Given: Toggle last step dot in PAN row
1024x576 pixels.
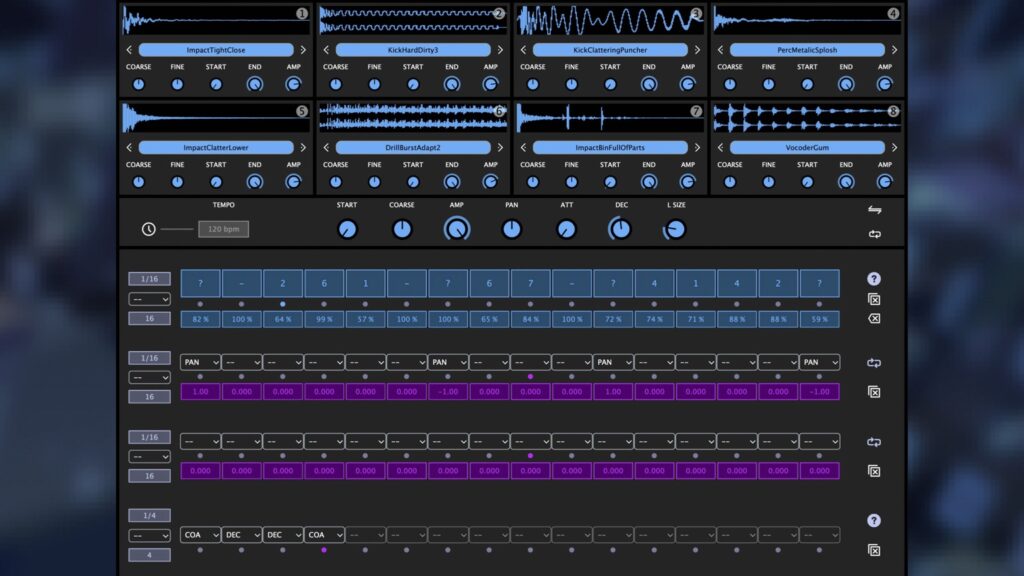Looking at the screenshot, I should [x=820, y=377].
